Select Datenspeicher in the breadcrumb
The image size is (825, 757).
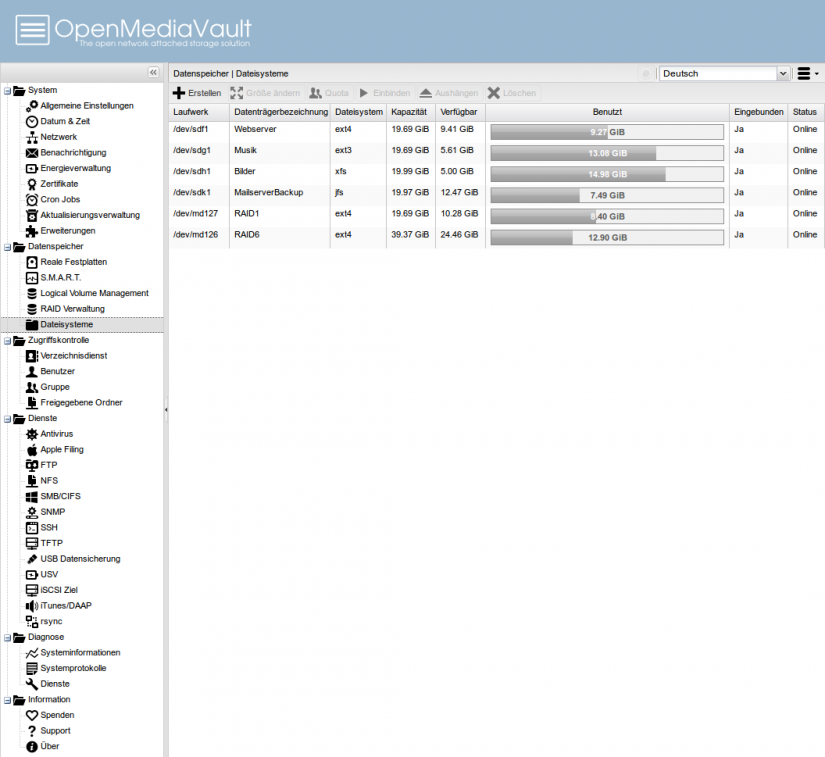tap(199, 73)
